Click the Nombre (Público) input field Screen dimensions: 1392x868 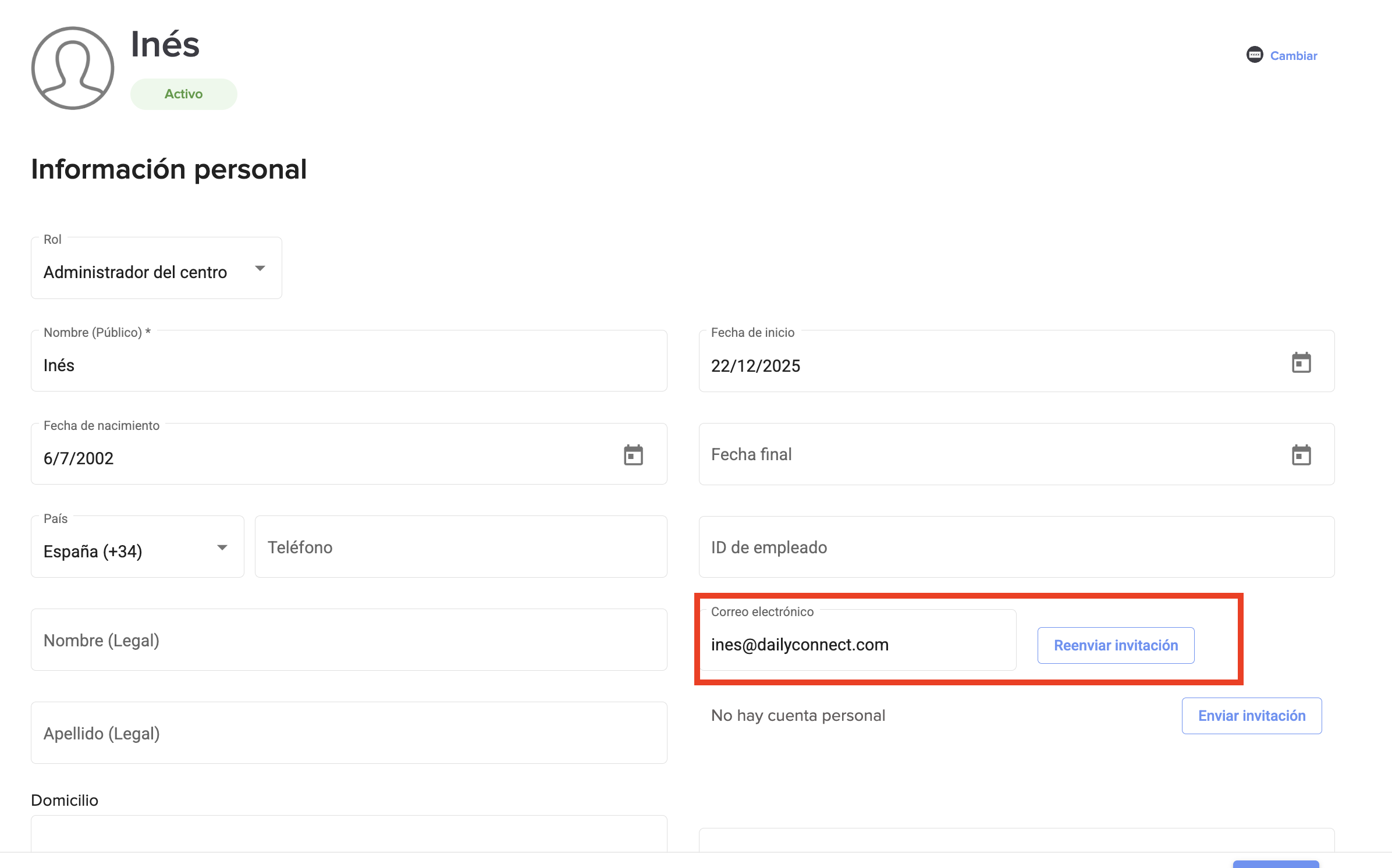[x=349, y=365]
